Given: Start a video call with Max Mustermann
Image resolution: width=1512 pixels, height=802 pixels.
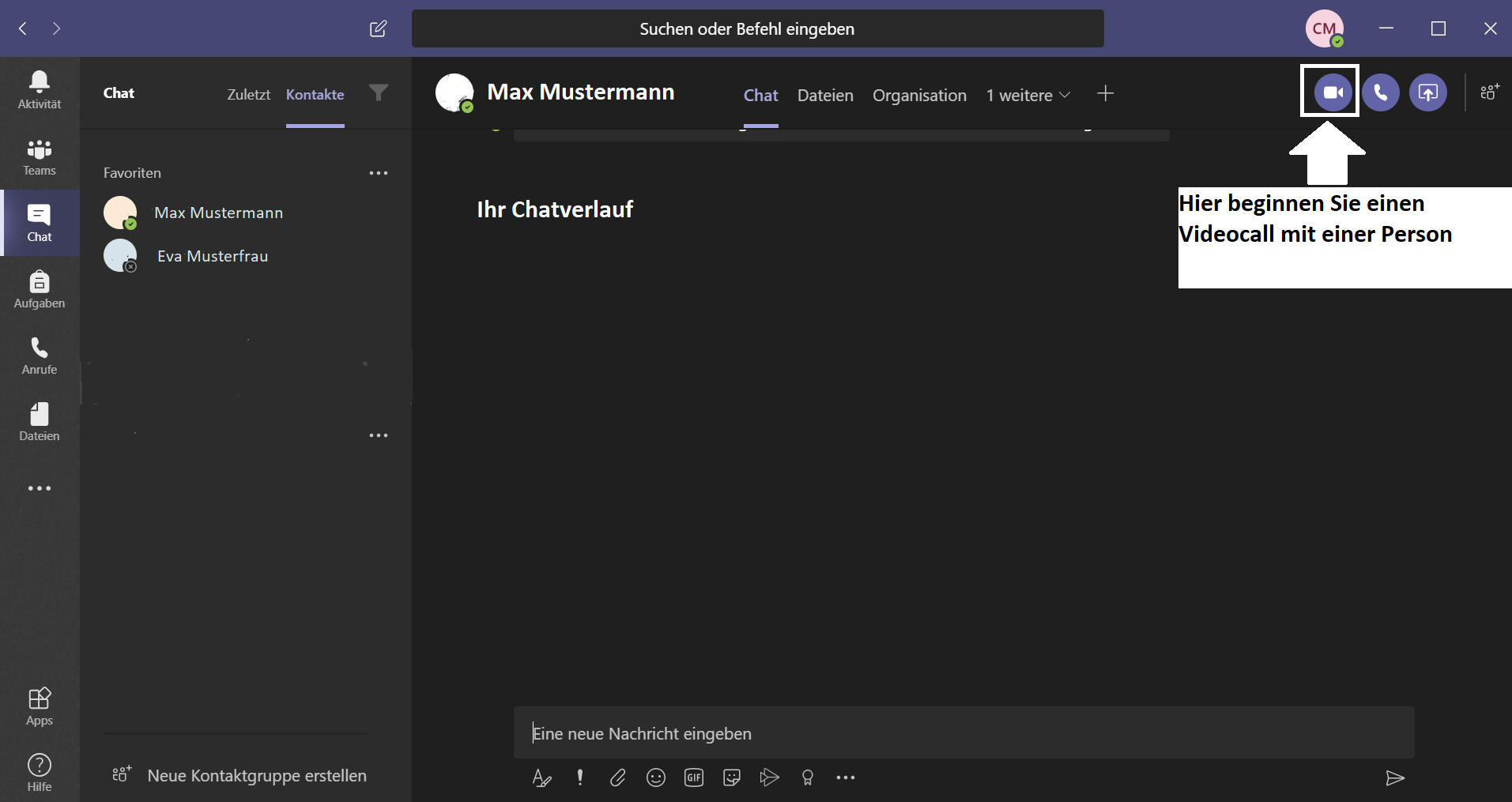Looking at the screenshot, I should 1332,92.
